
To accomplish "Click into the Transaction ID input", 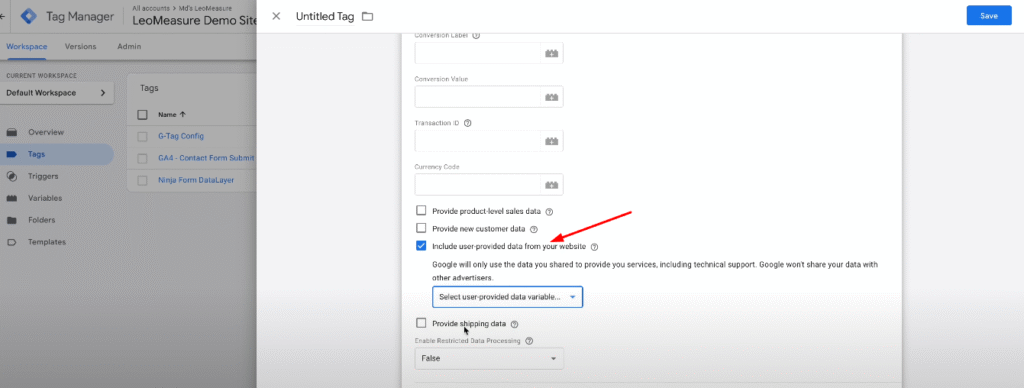I will 478,141.
